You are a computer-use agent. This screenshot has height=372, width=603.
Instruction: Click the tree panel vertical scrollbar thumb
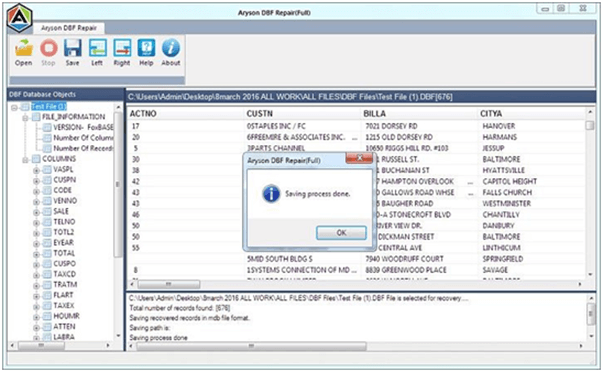coord(118,185)
